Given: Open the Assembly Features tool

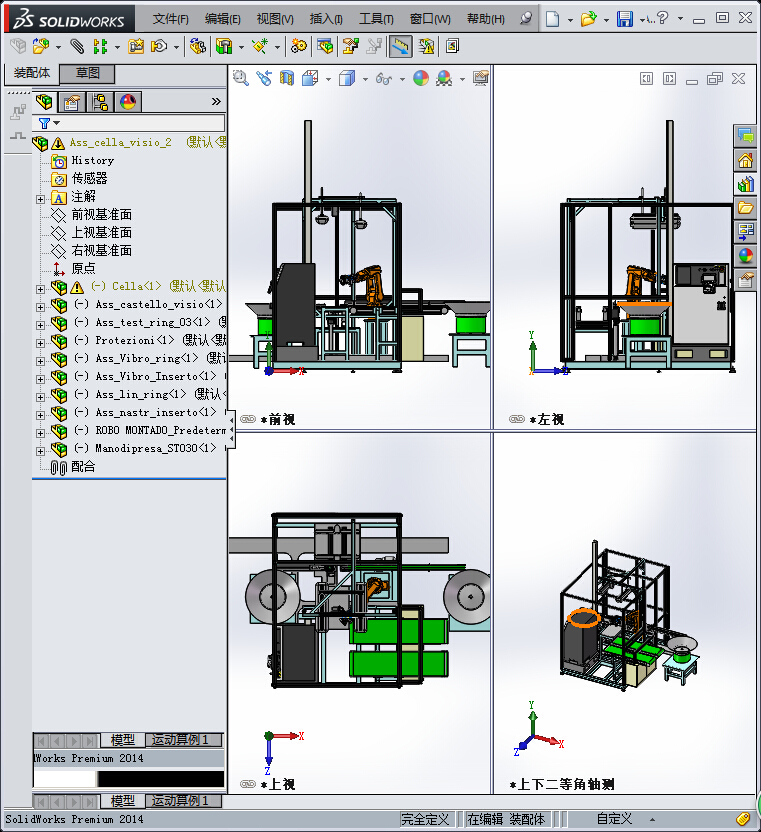Looking at the screenshot, I should tap(224, 47).
